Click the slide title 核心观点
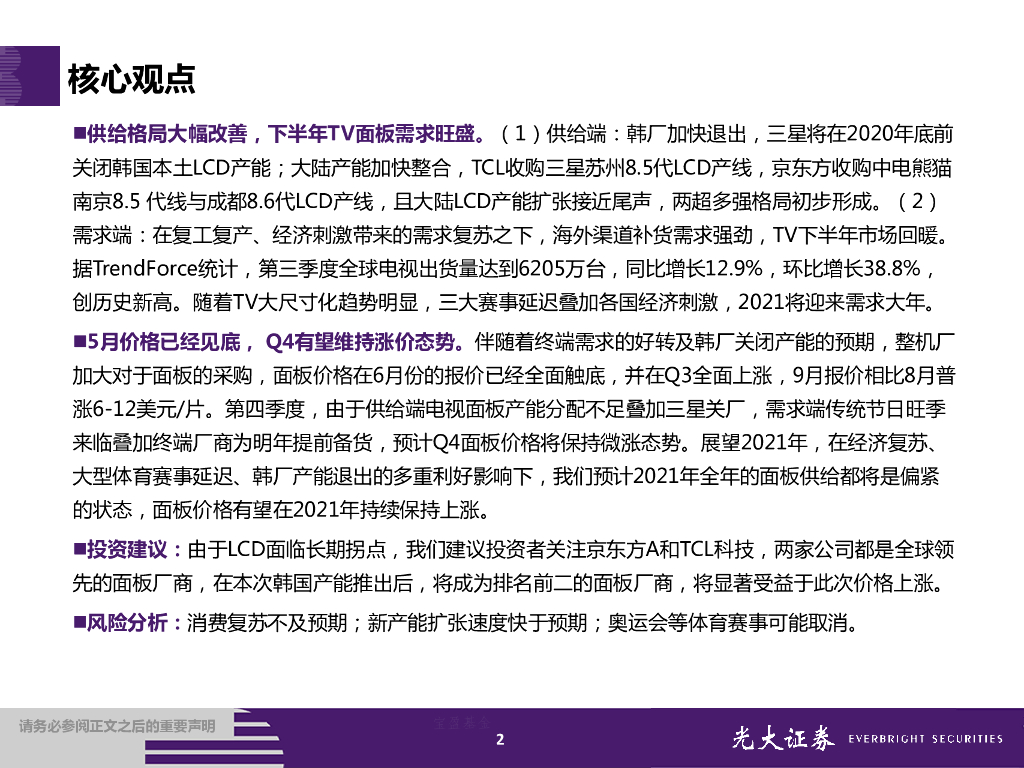The image size is (1024, 768). pos(131,78)
